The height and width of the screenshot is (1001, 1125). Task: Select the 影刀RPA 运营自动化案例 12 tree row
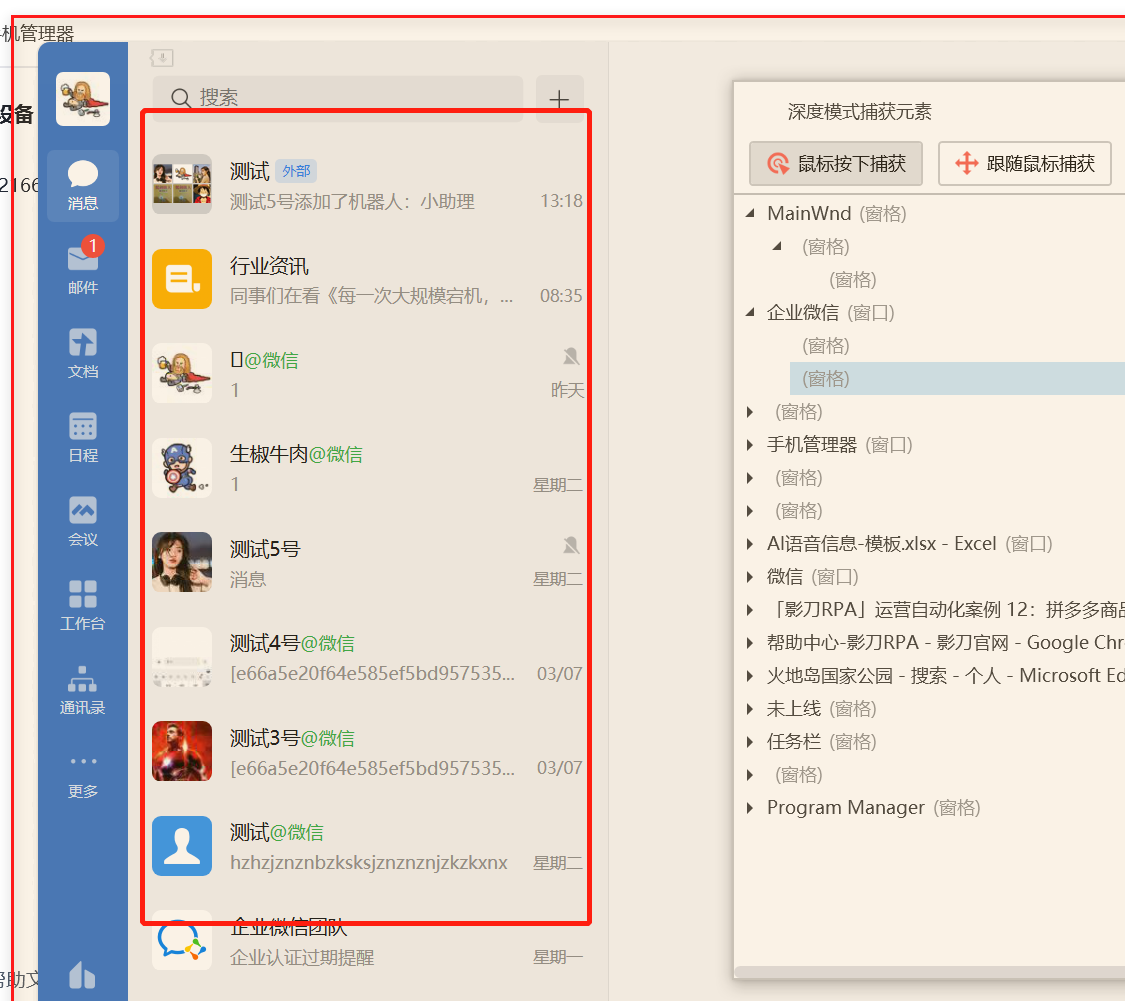click(946, 610)
